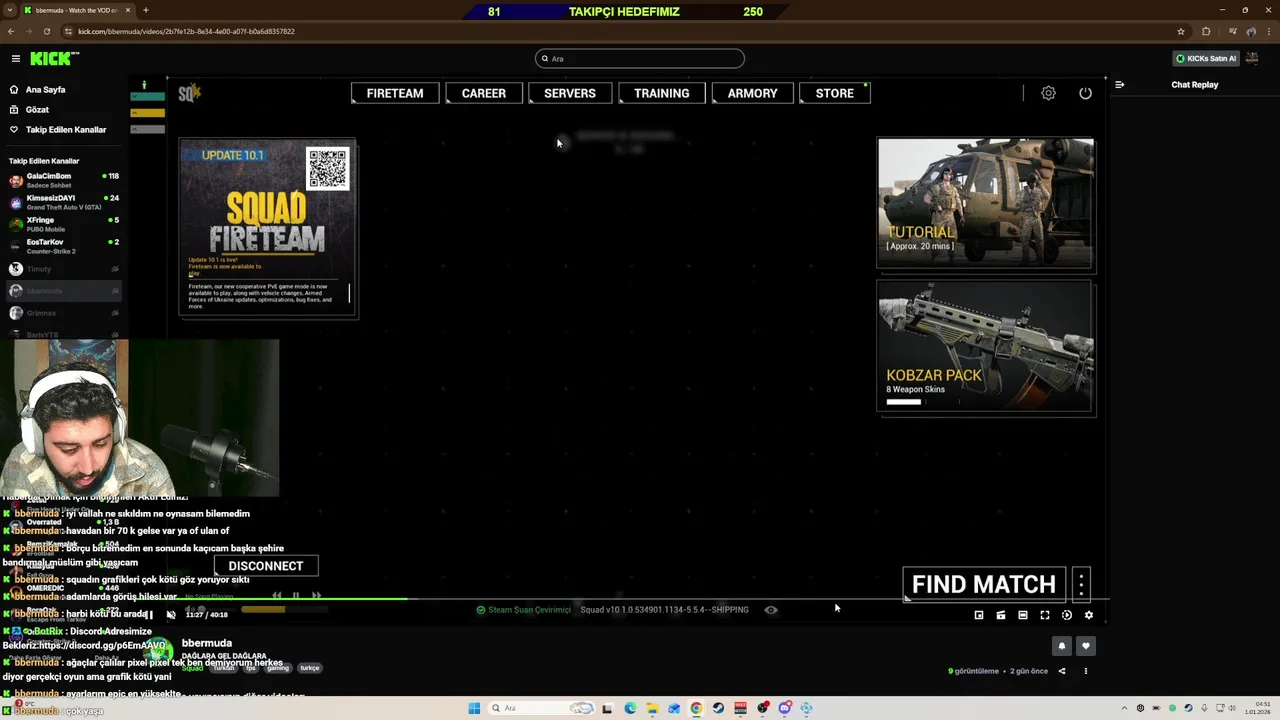
Task: Open the ARMORY tab
Action: [x=753, y=93]
